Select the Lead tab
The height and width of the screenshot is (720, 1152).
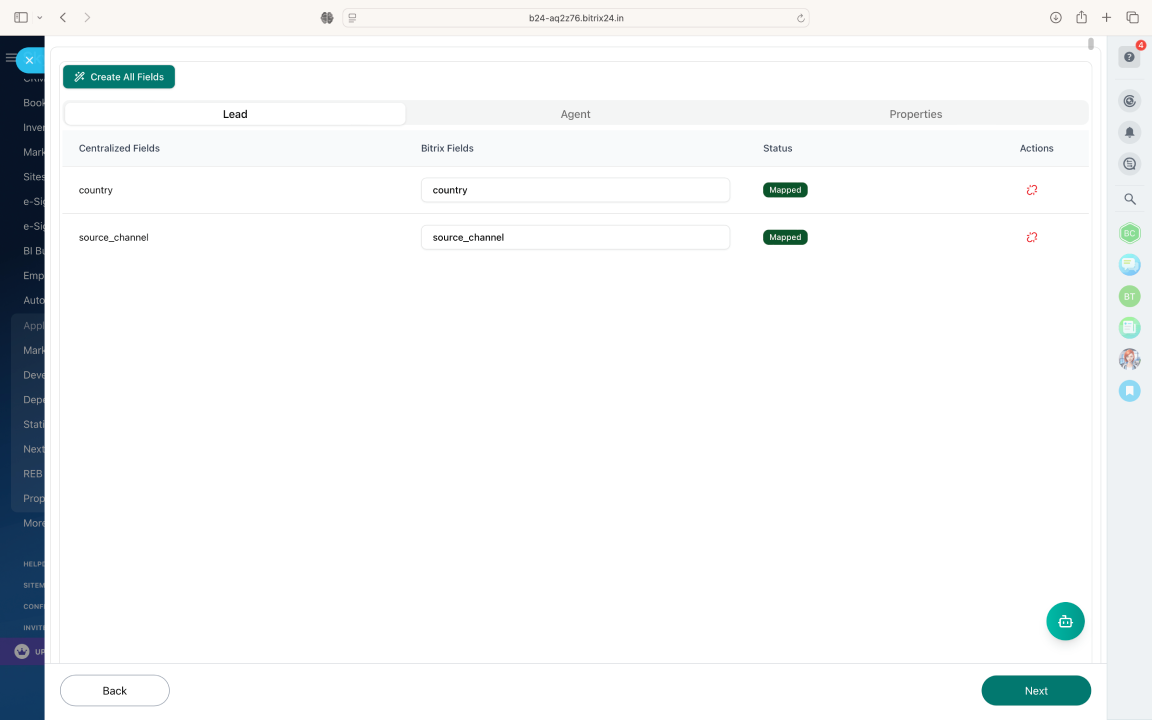point(235,114)
